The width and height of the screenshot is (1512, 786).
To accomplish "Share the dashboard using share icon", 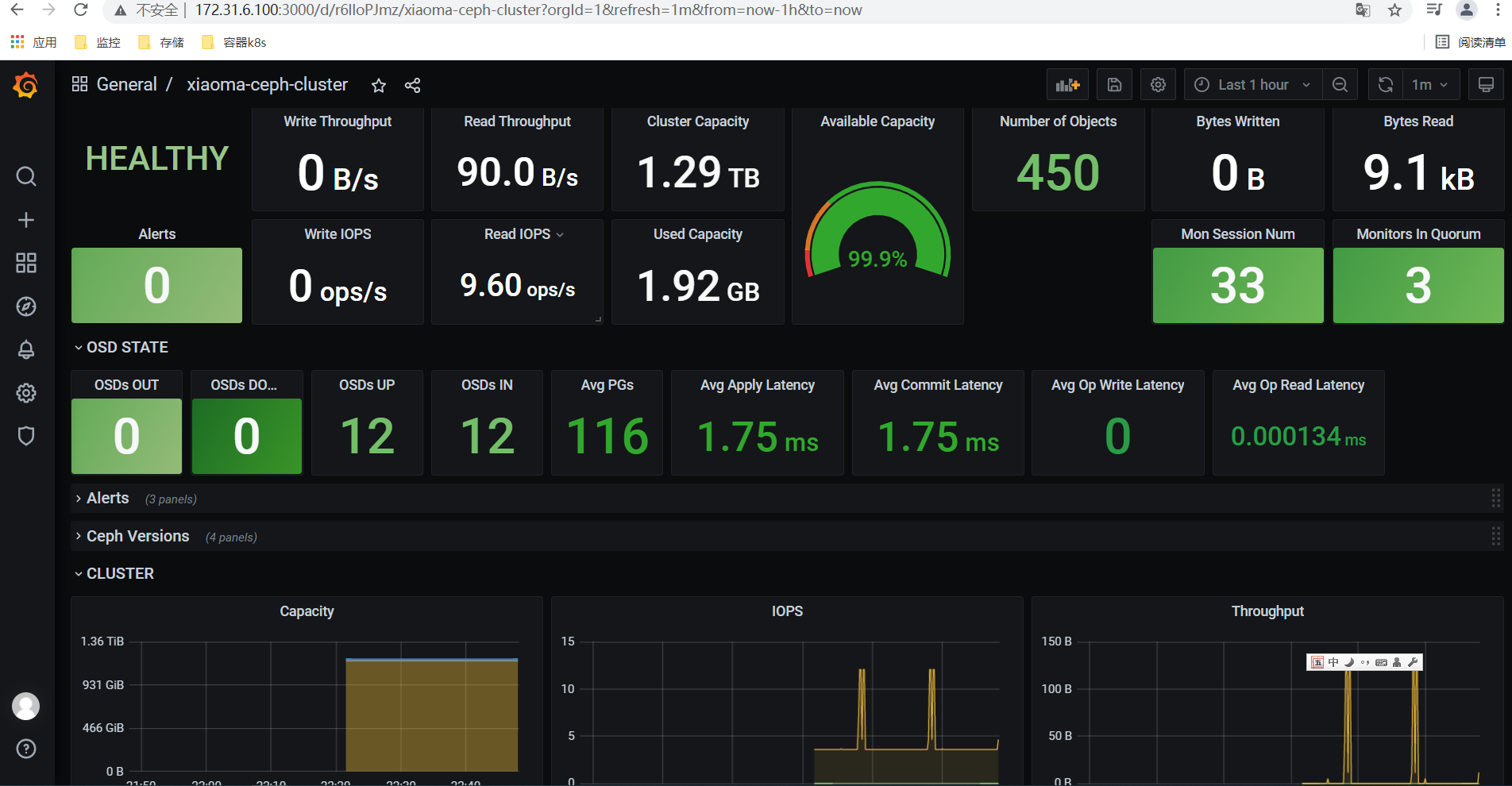I will (412, 85).
